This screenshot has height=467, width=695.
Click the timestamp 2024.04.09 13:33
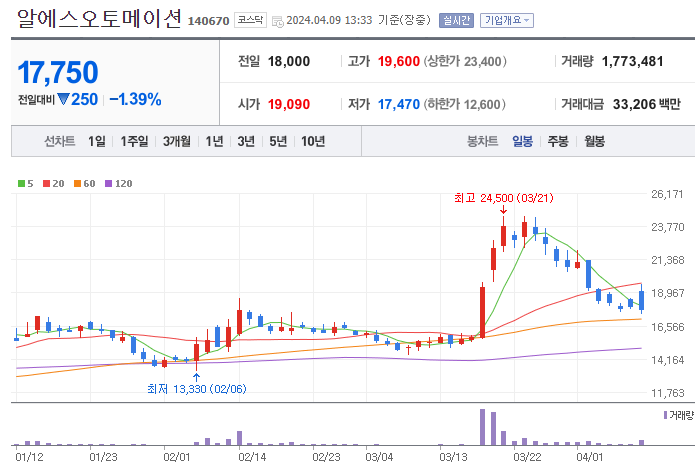tap(329, 20)
